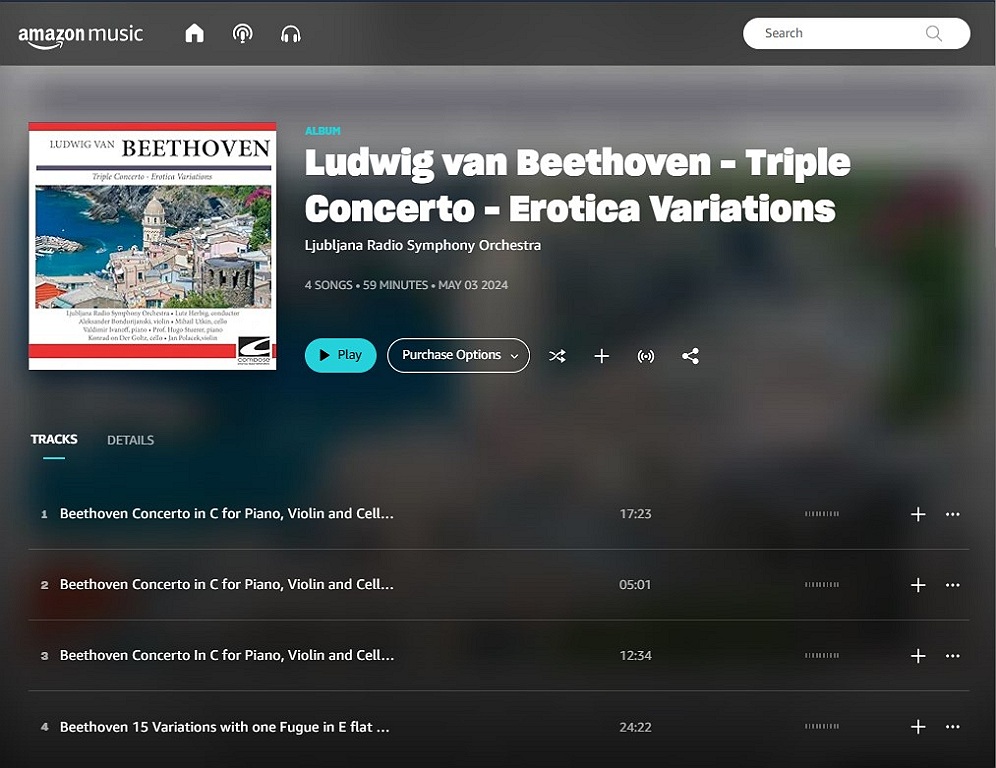Screen dimensions: 996x768
Task: Open more options for track 4
Action: 952,726
